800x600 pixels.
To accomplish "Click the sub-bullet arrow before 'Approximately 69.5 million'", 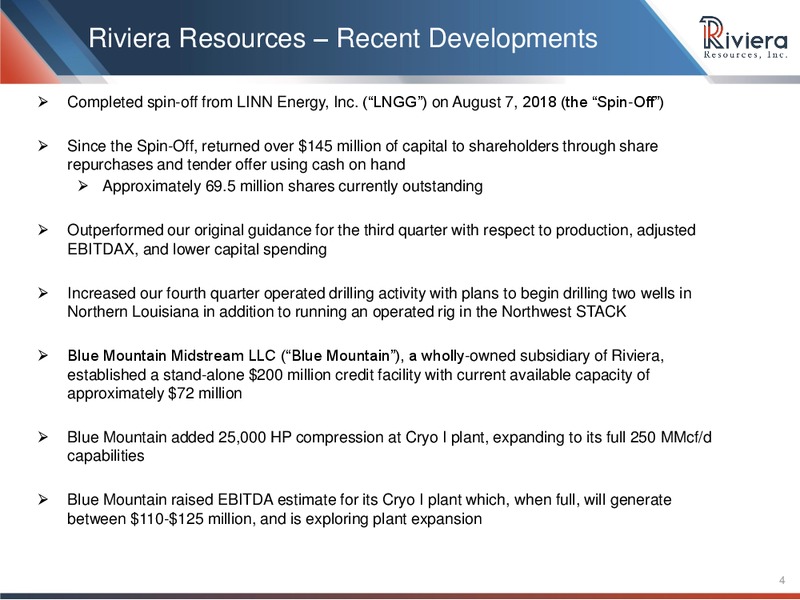I will [84, 186].
